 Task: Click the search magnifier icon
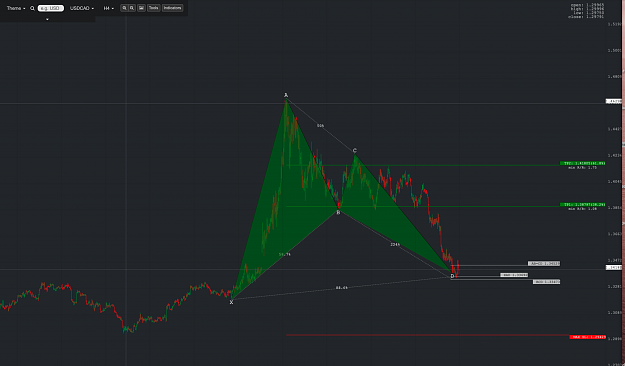32,8
